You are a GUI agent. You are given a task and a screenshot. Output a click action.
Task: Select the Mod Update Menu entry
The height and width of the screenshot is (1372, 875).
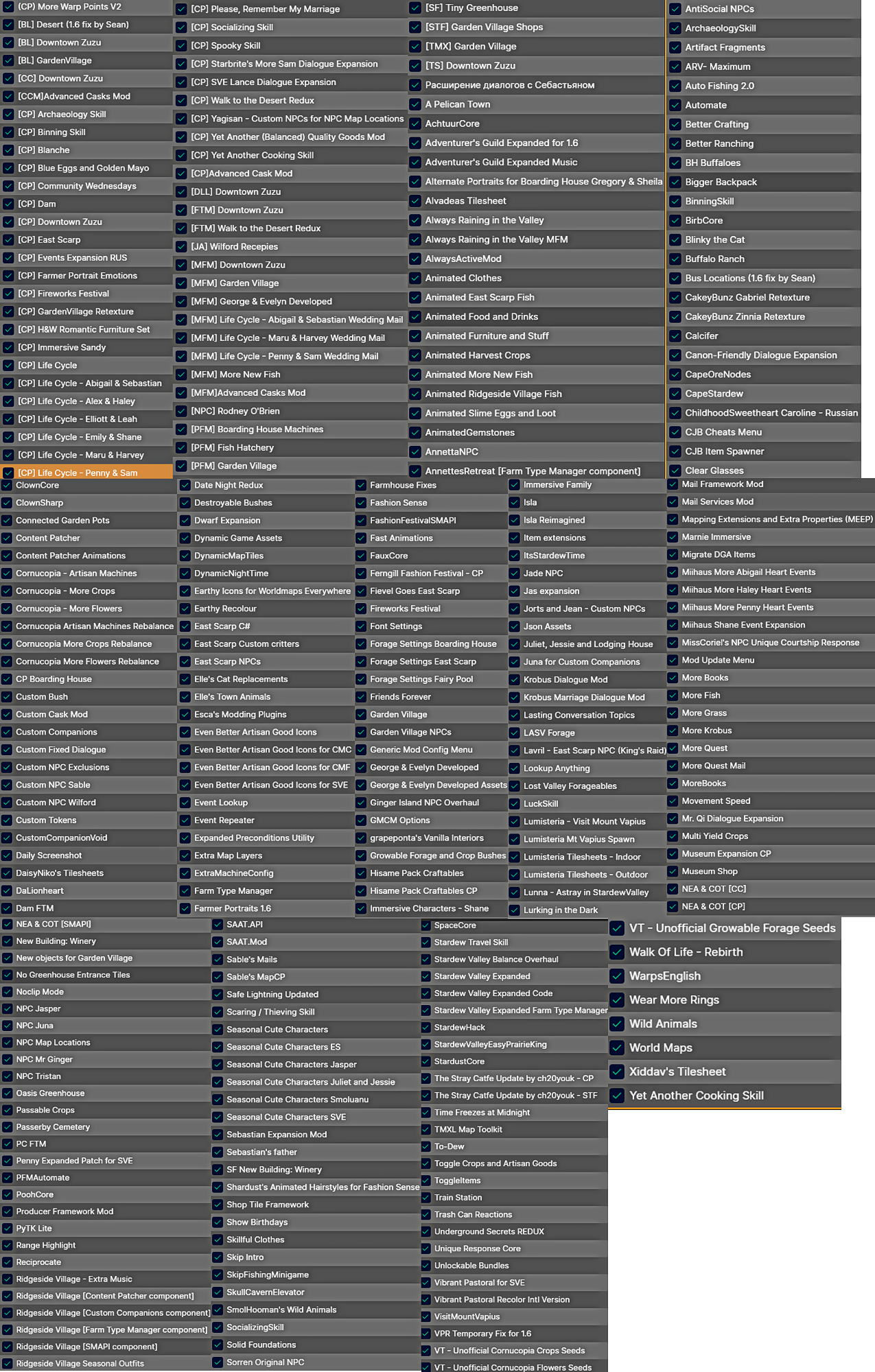point(771,661)
